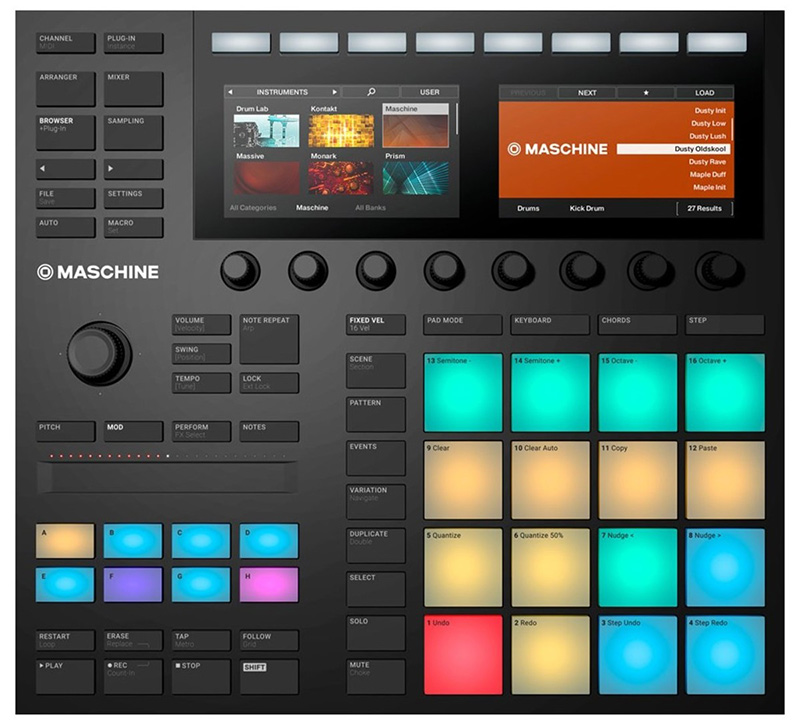The image size is (800, 723).
Task: Click the search magnifier icon on the left display
Action: (371, 92)
